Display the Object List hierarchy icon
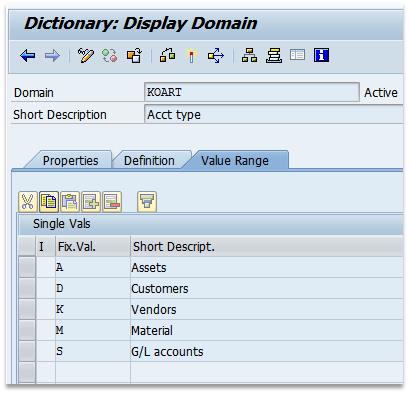 [x=249, y=55]
